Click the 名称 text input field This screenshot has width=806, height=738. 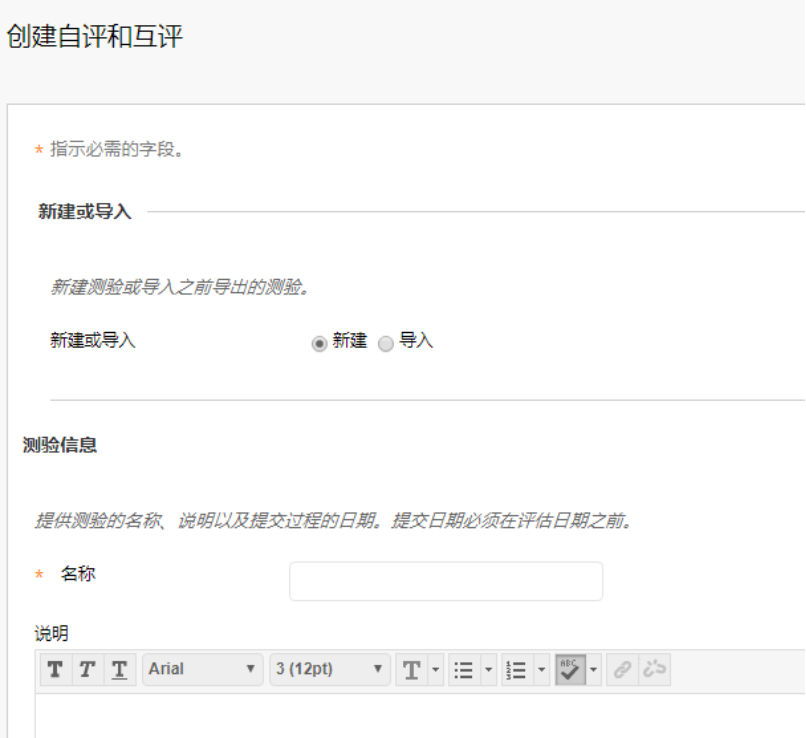tap(446, 581)
